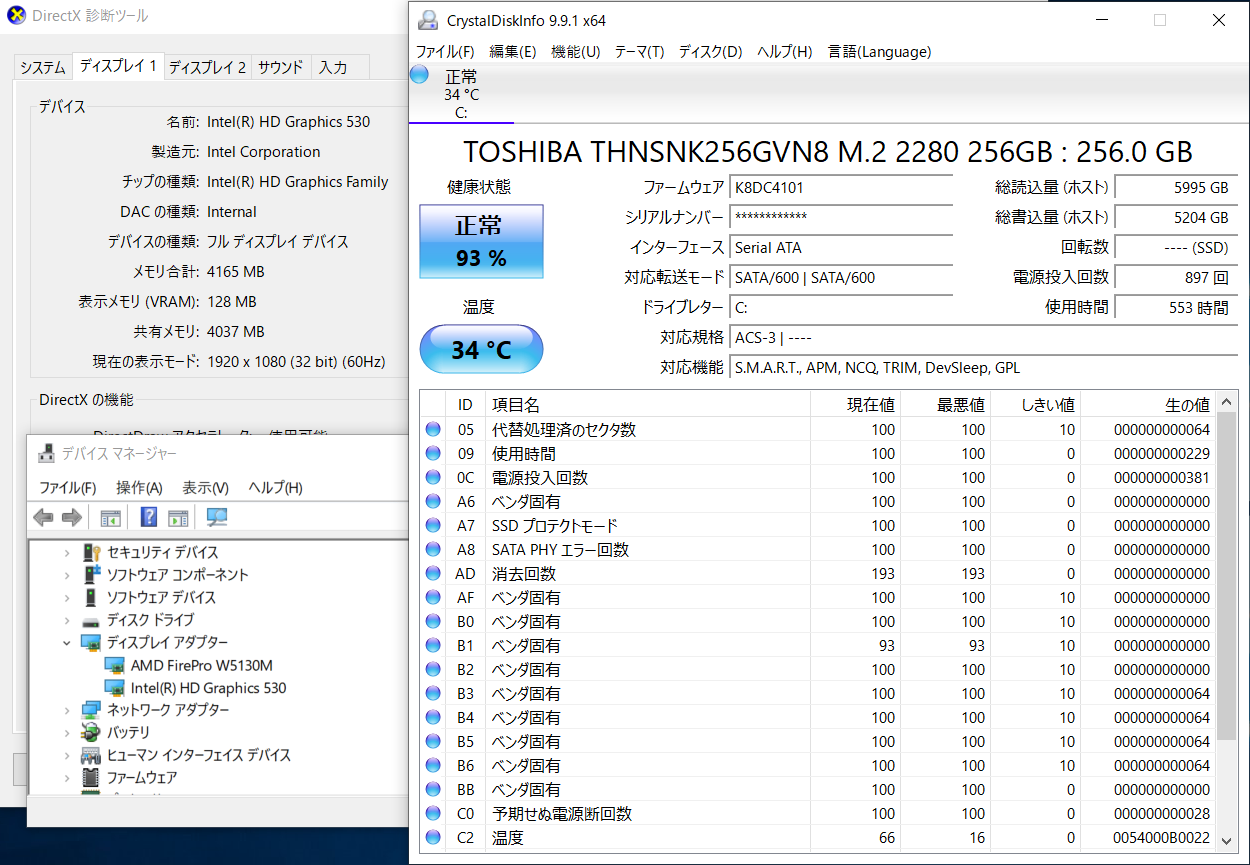Click the 健康状態 label
The image size is (1250, 865).
click(x=481, y=187)
